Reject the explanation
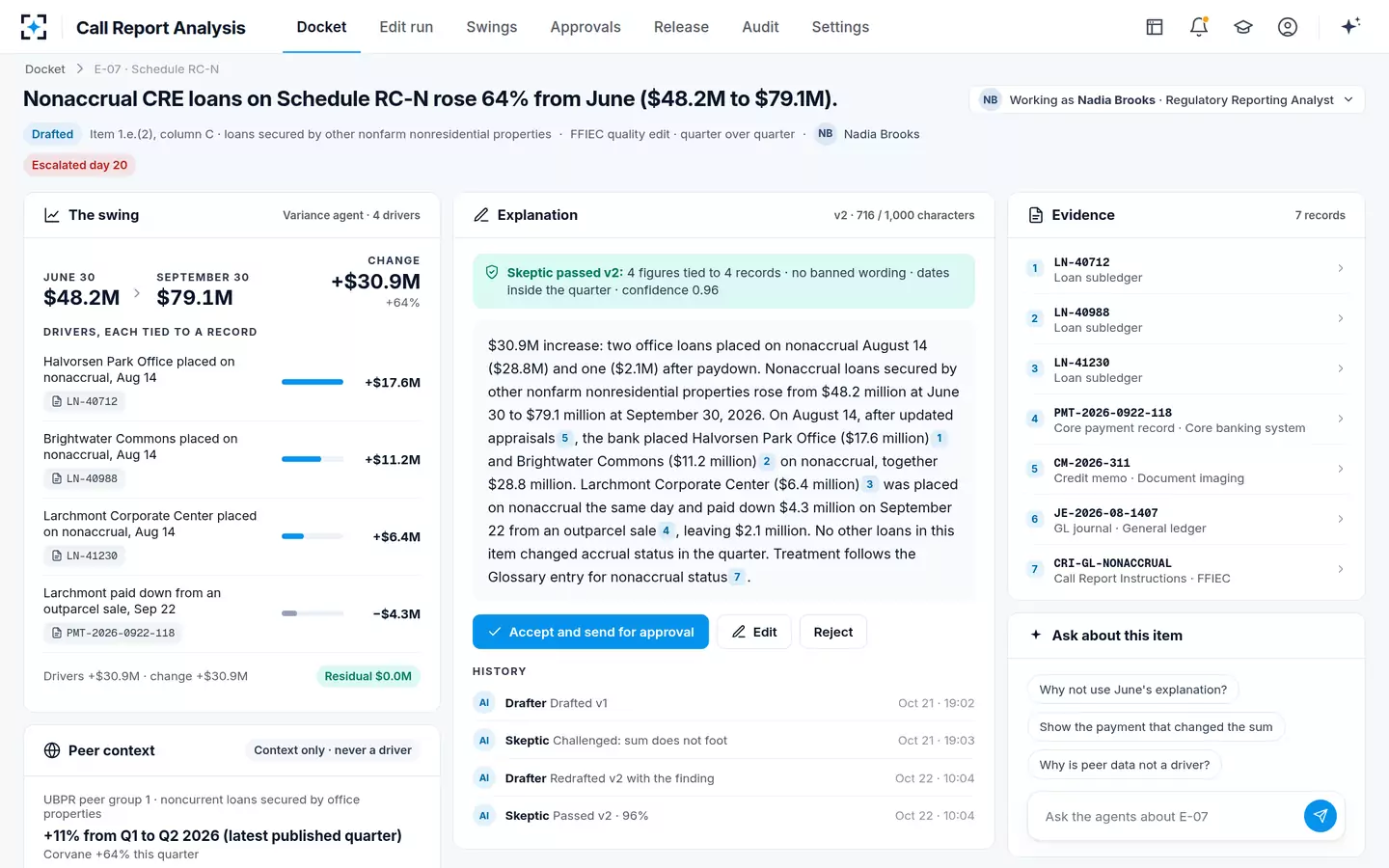 (x=833, y=632)
